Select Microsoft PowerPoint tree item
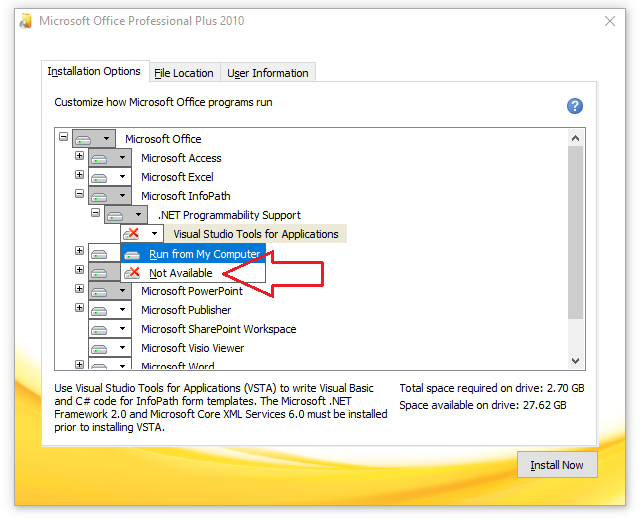 (192, 291)
